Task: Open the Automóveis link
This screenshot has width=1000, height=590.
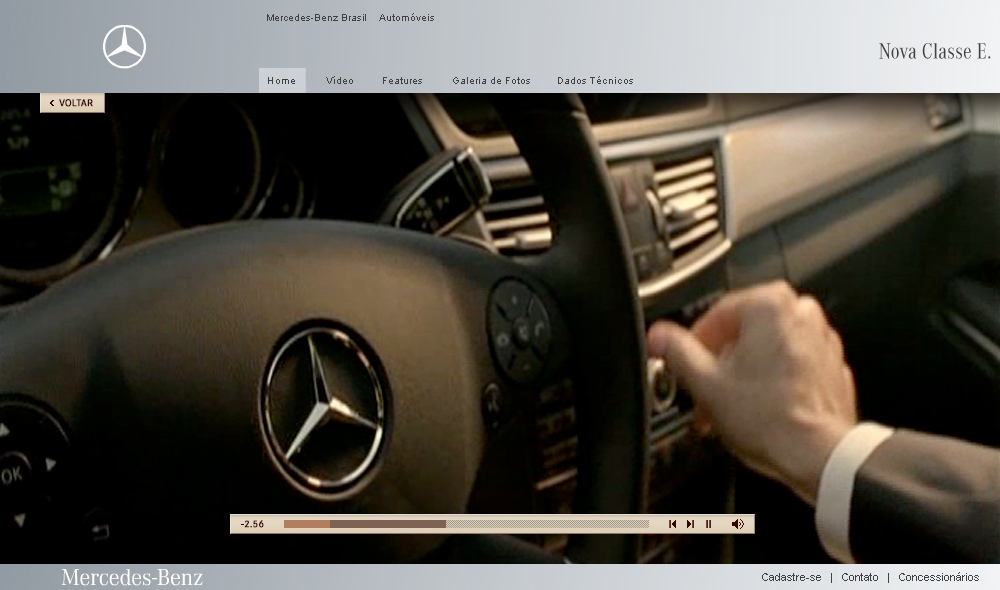Action: [x=407, y=18]
